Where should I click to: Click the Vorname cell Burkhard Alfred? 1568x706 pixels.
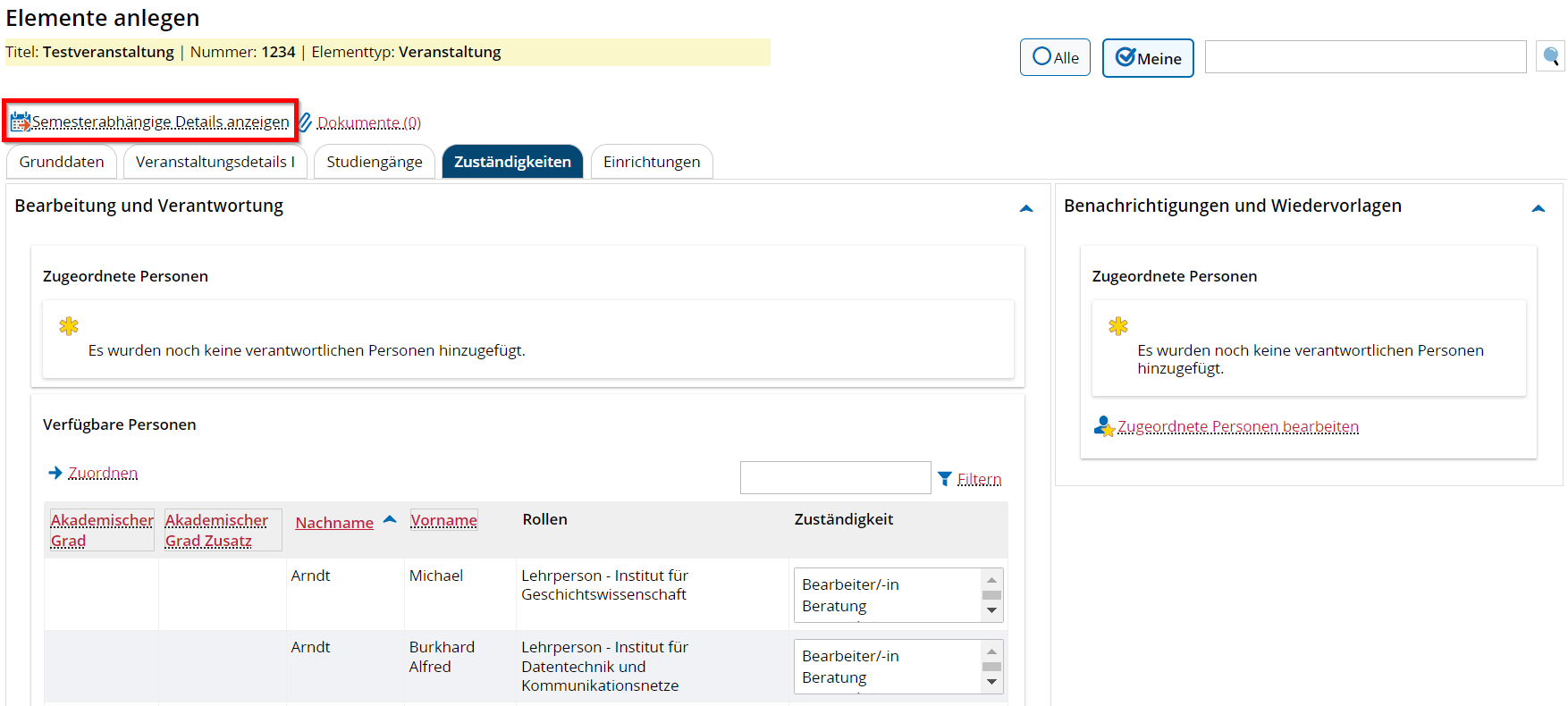[442, 657]
